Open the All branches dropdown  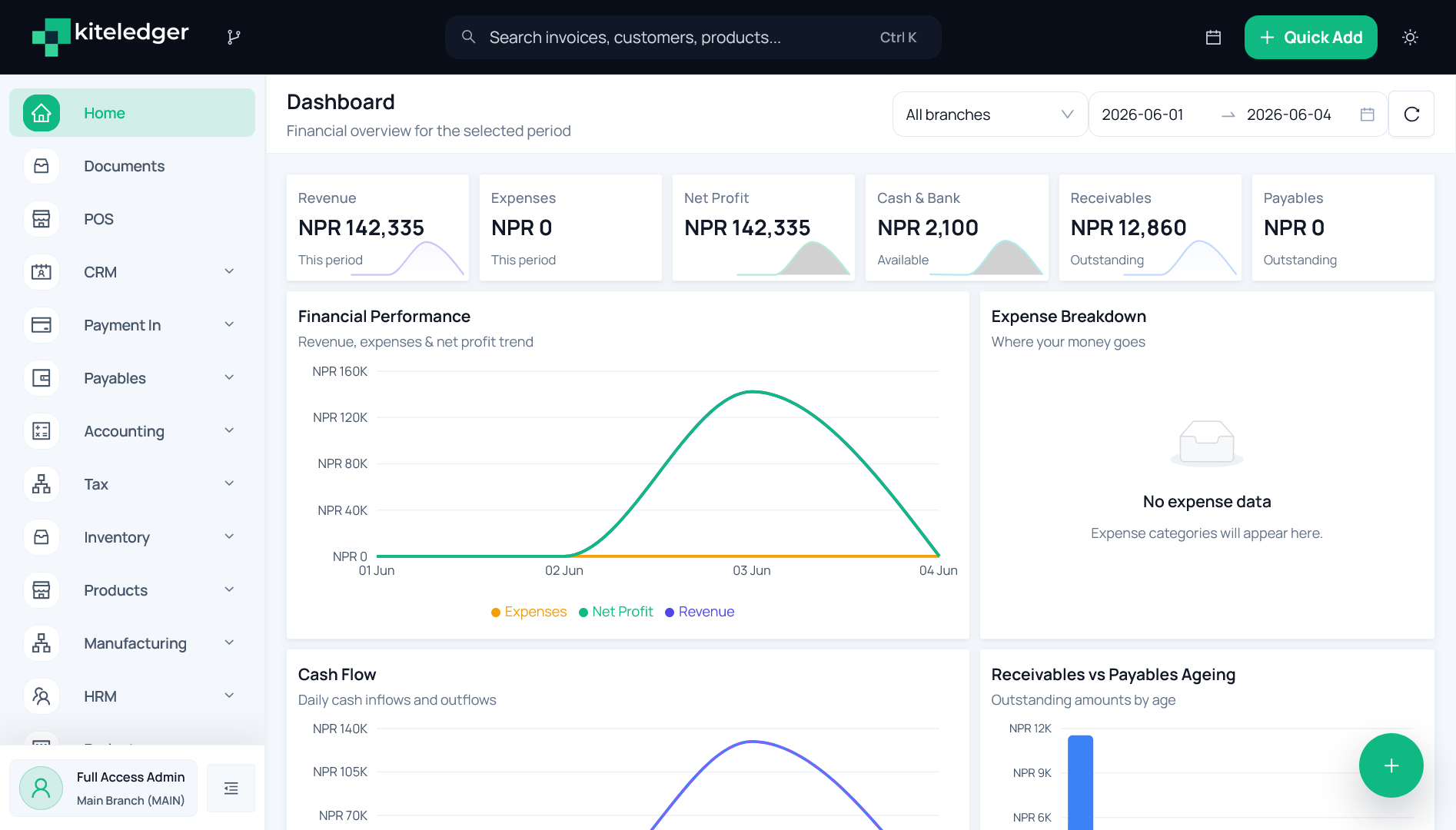(990, 115)
